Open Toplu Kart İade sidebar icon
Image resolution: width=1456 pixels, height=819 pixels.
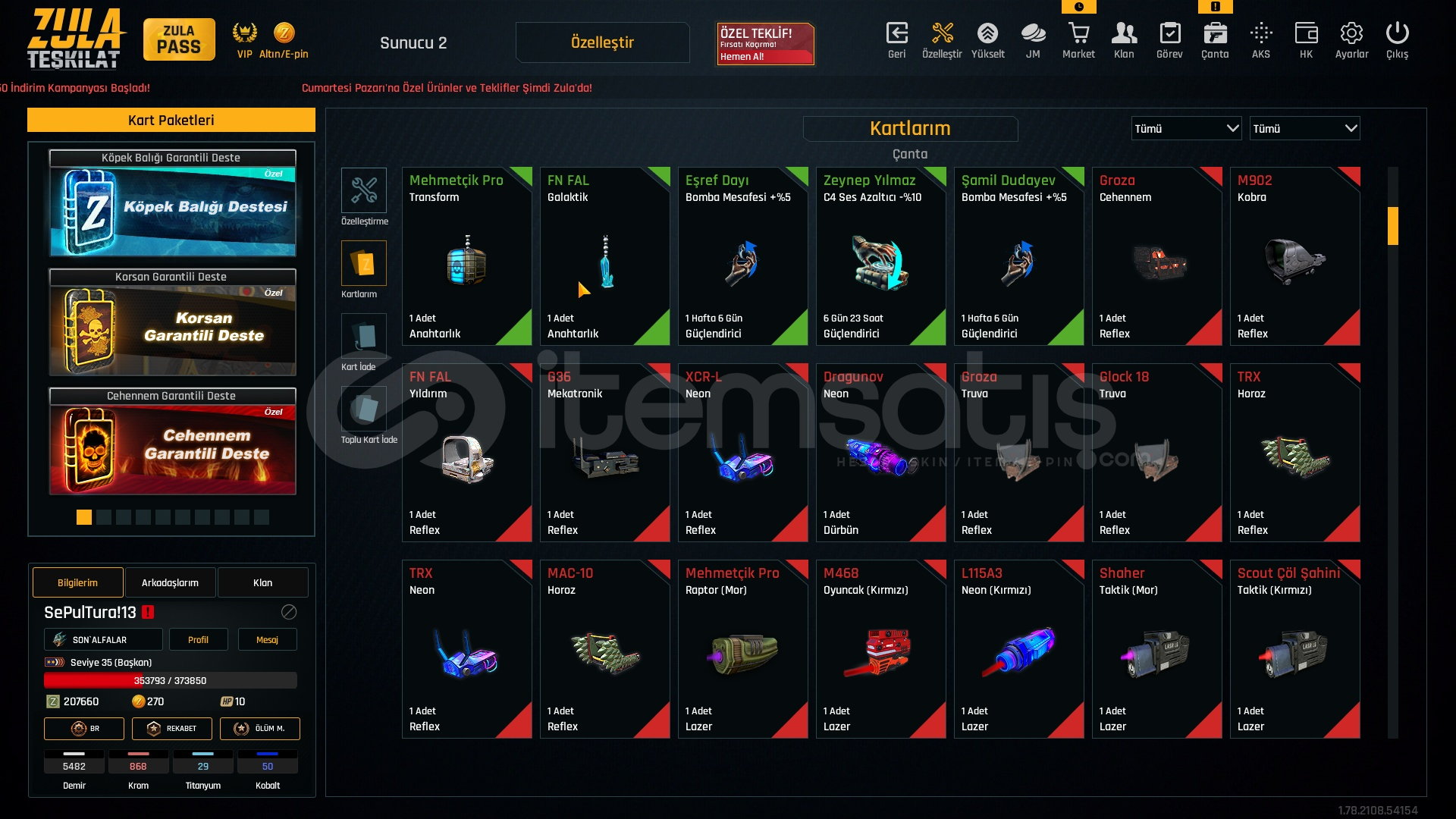pyautogui.click(x=363, y=409)
